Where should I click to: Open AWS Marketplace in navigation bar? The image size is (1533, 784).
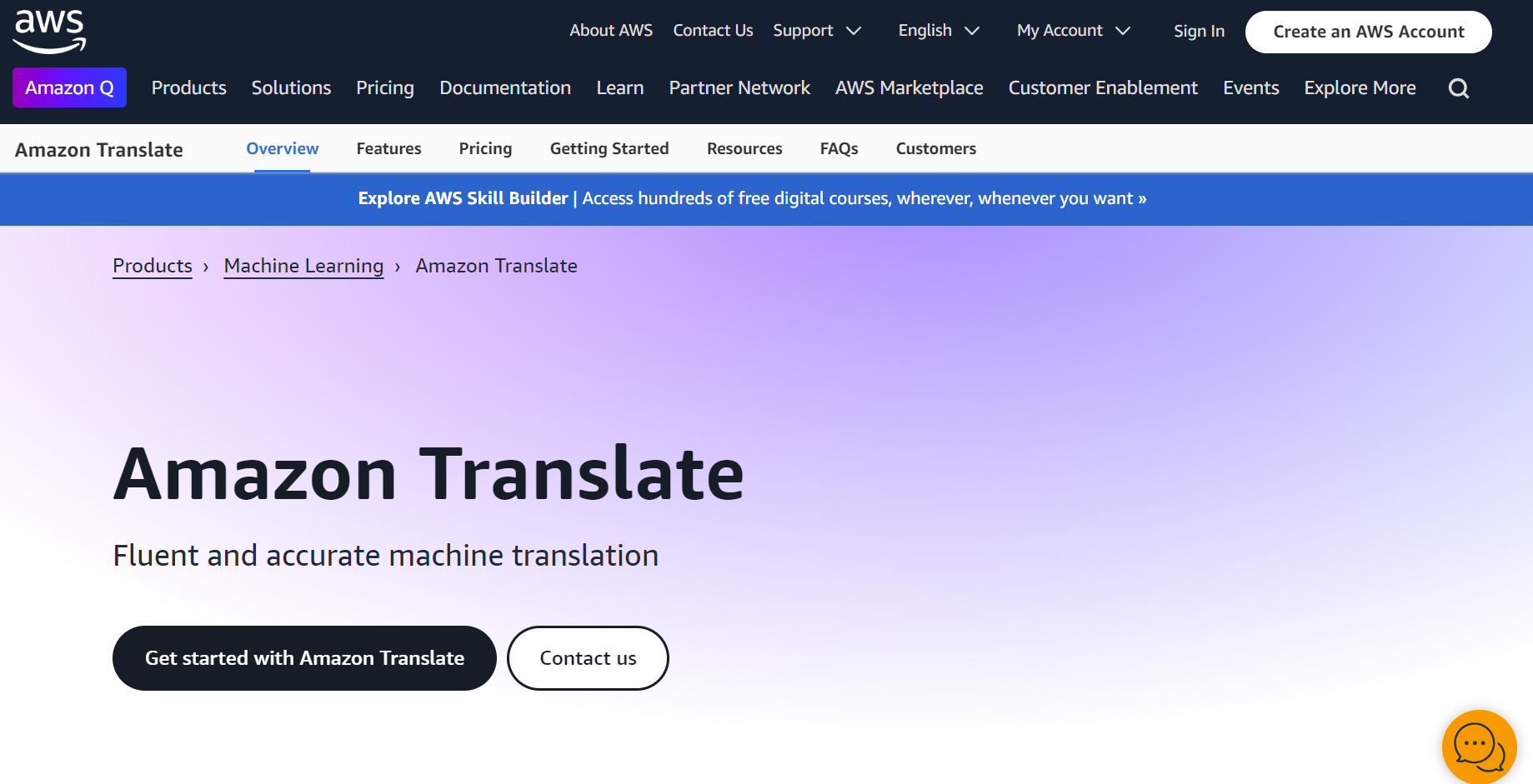[x=909, y=87]
